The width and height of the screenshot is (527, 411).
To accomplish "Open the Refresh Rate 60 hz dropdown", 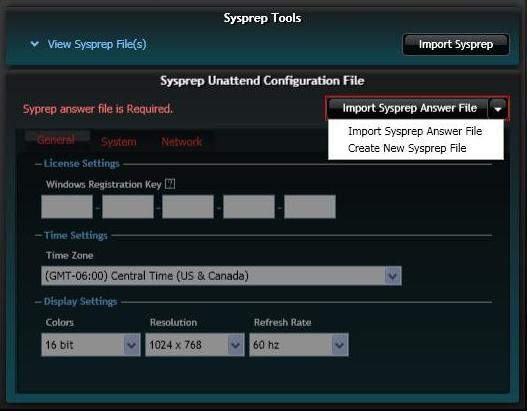I will [299, 345].
